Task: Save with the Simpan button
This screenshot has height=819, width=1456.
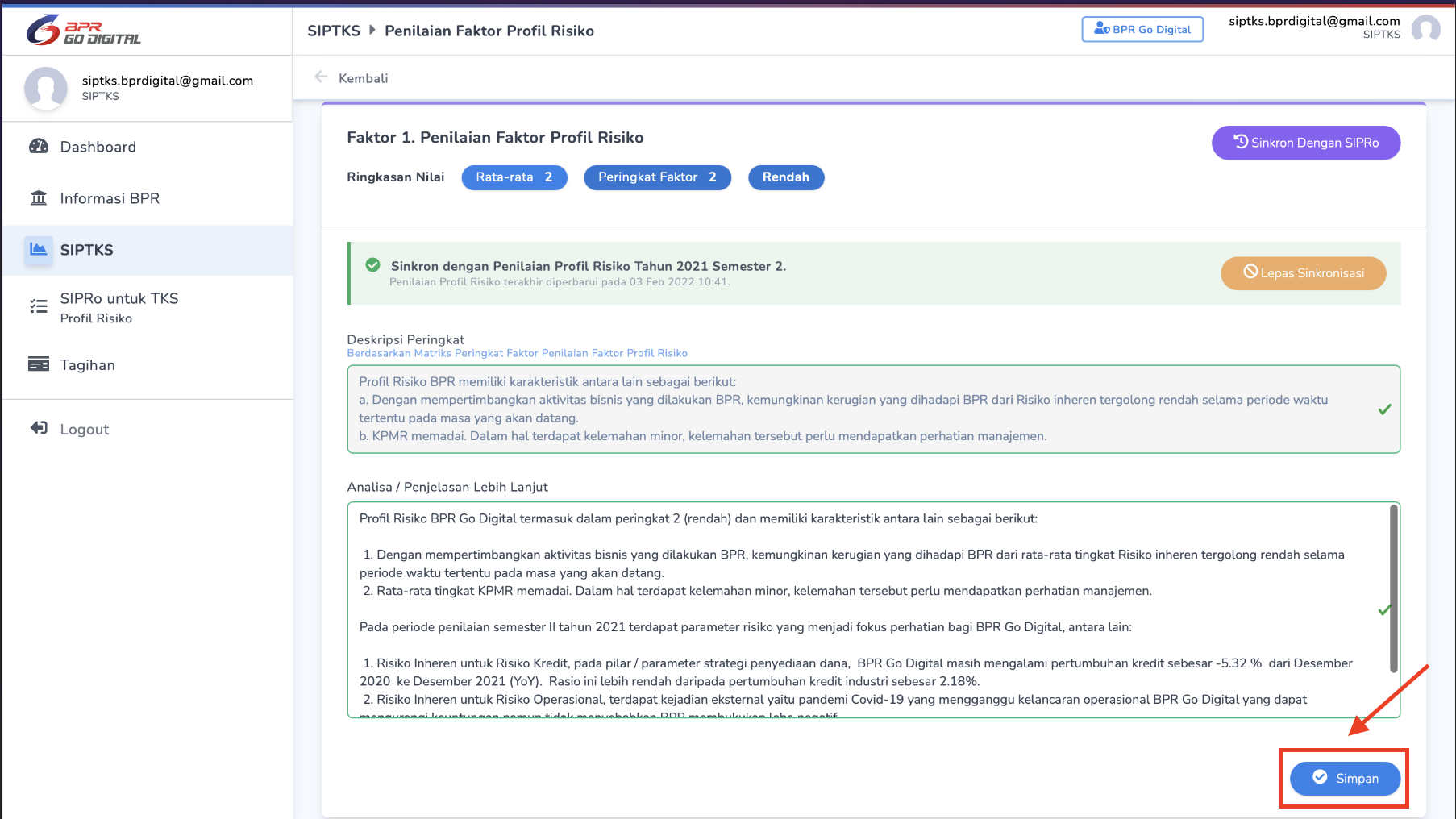Action: 1345,778
